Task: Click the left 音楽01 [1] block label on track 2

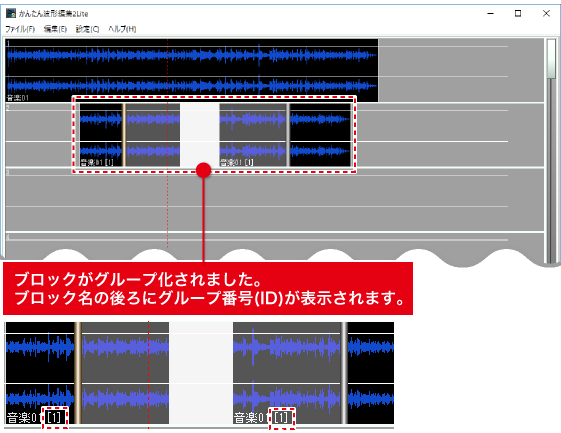Action: (97, 162)
